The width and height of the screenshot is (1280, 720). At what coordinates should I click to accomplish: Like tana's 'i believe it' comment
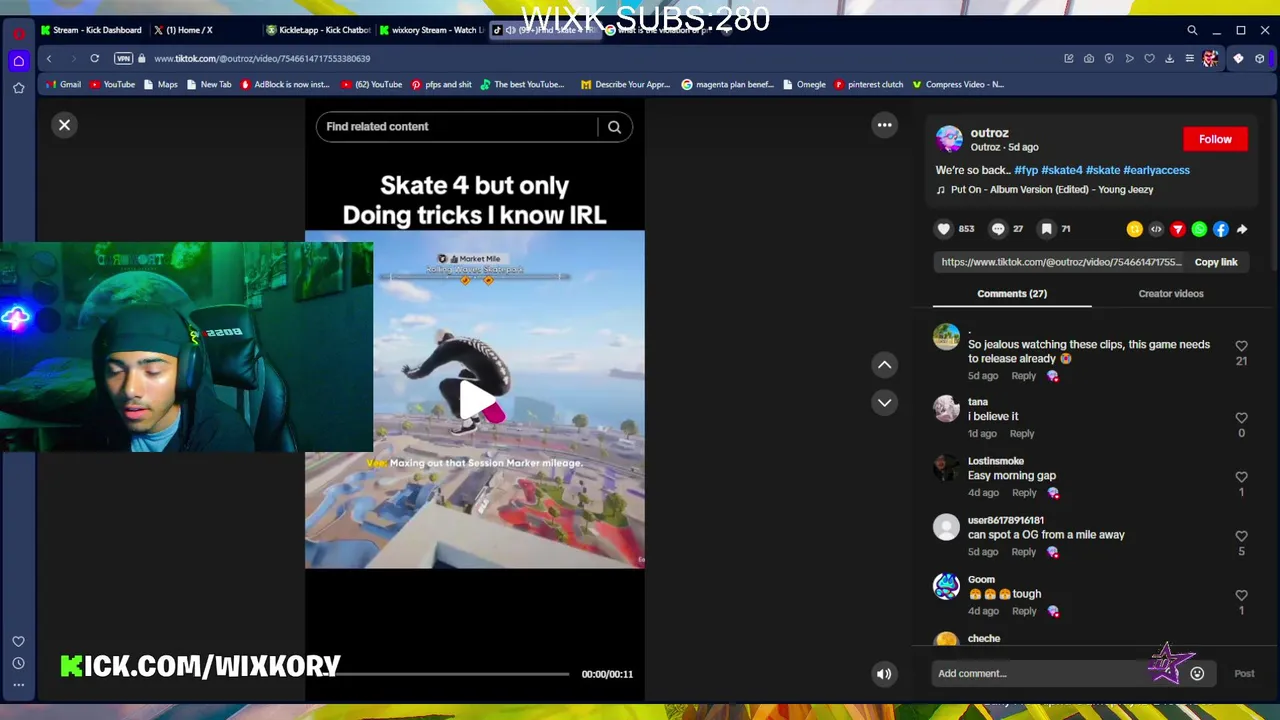pos(1241,418)
